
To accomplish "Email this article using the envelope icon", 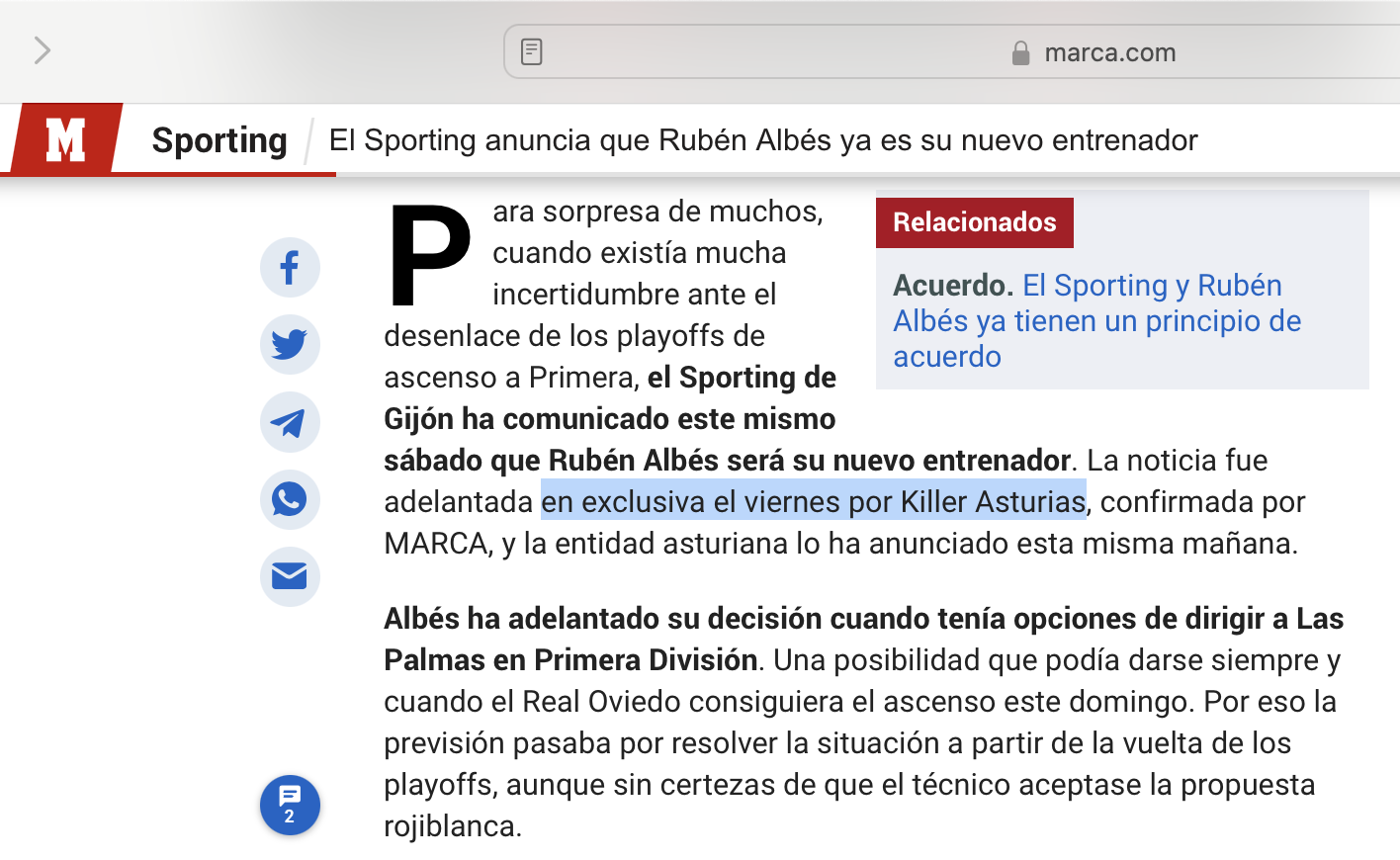I will click(290, 577).
